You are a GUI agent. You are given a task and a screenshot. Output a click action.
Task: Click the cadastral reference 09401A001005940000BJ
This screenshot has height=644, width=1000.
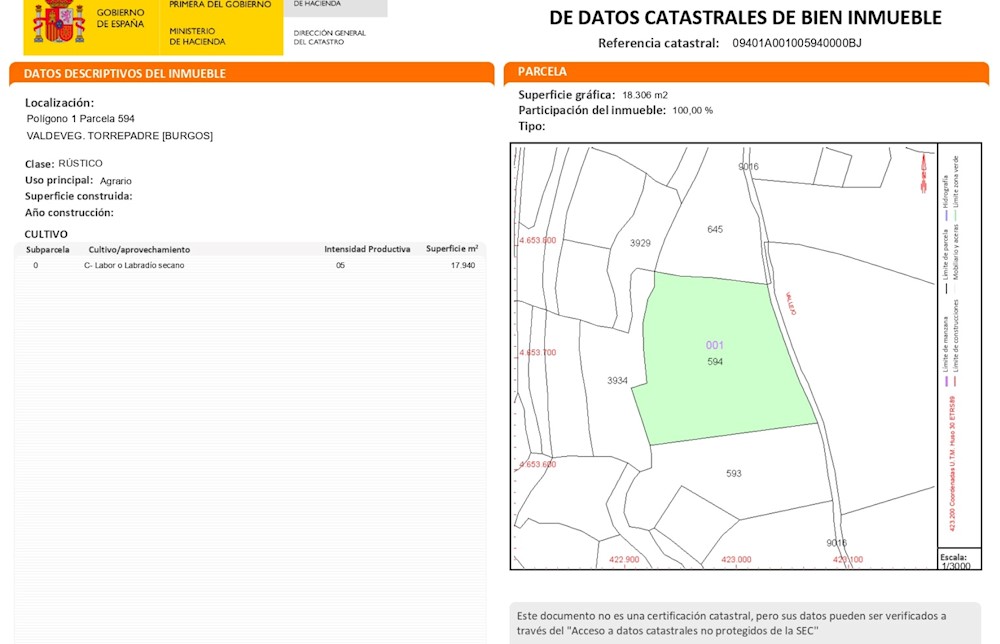pos(797,43)
